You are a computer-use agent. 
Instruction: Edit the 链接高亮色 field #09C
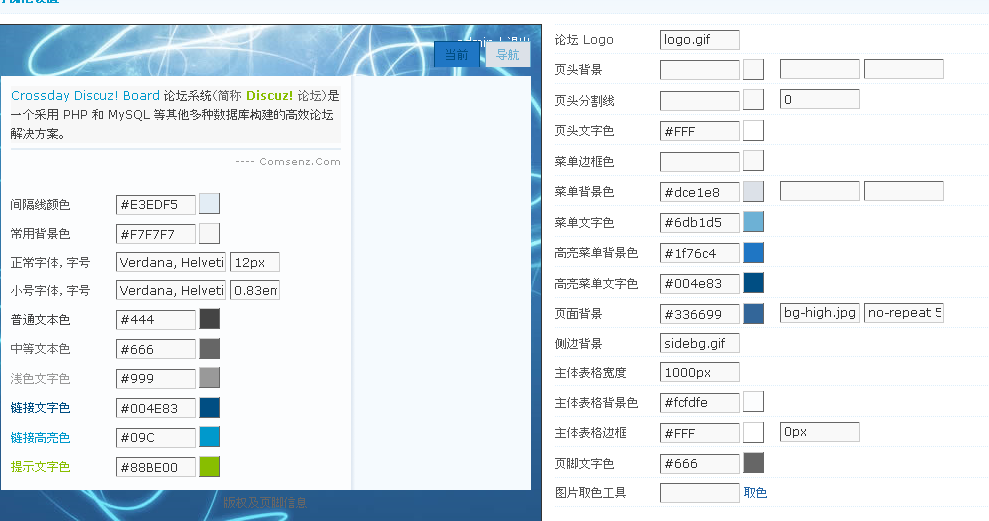pos(156,437)
